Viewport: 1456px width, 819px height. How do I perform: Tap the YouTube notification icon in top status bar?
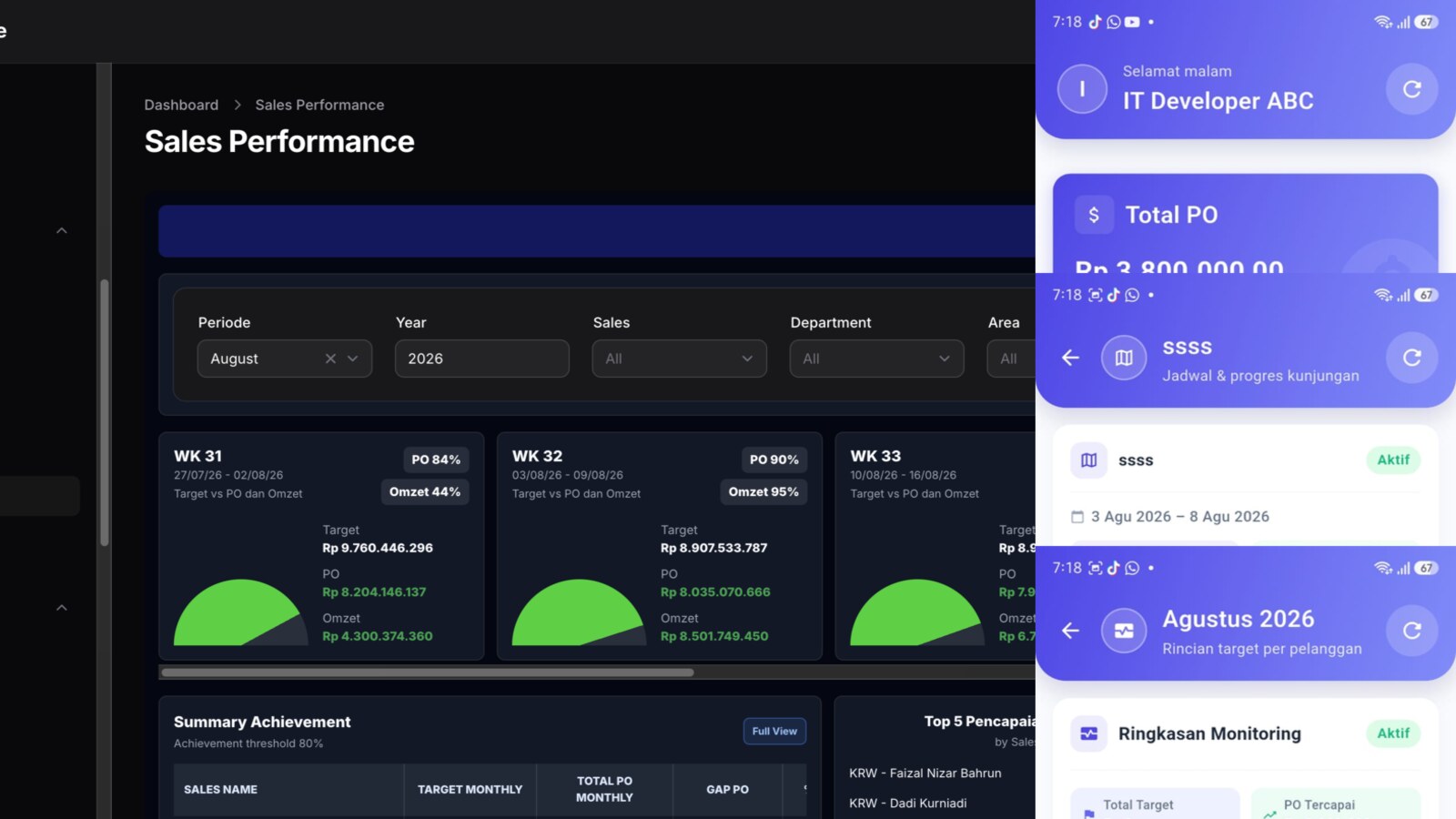pos(1132,22)
